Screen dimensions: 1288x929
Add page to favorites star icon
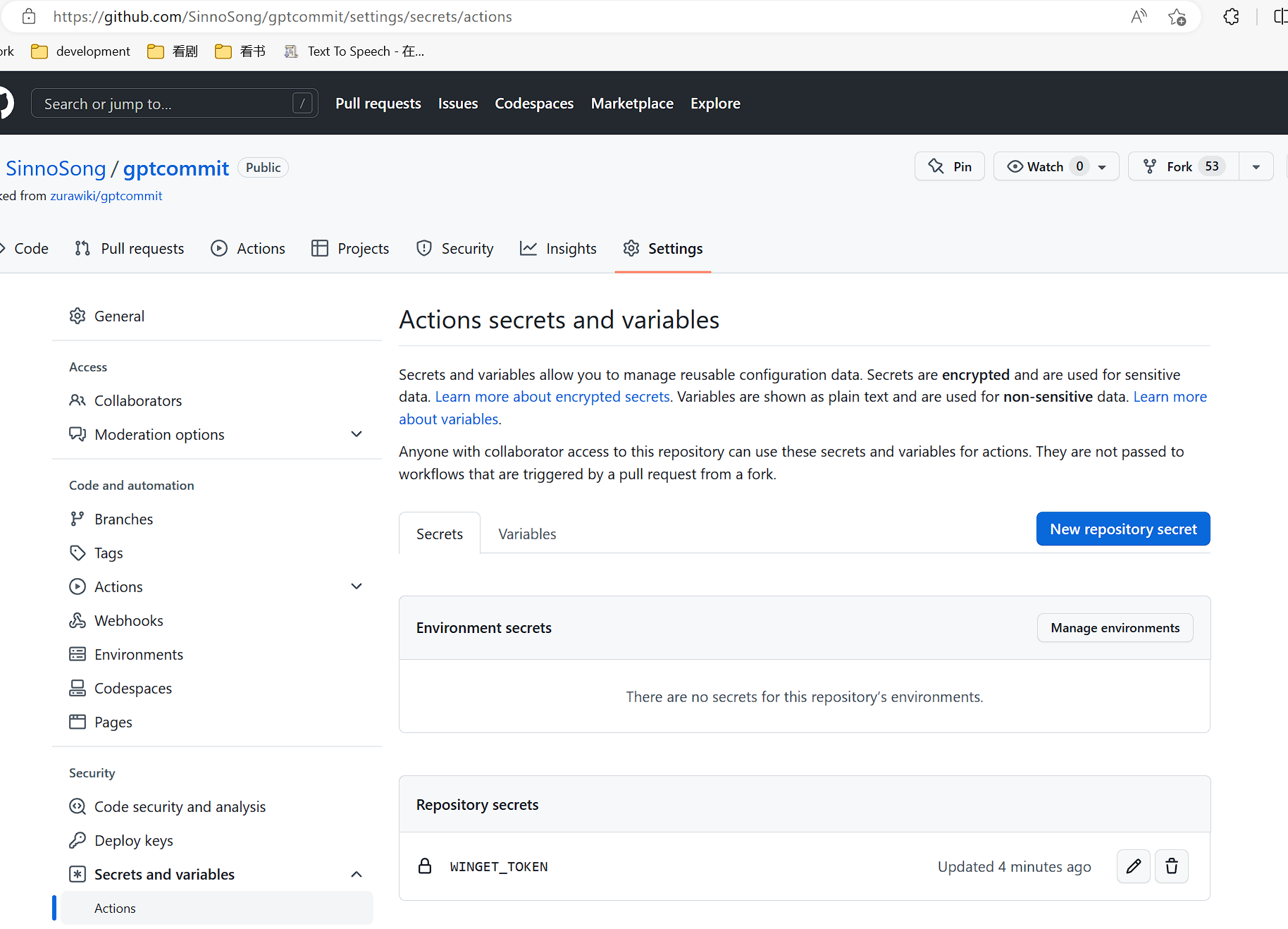tap(1177, 17)
